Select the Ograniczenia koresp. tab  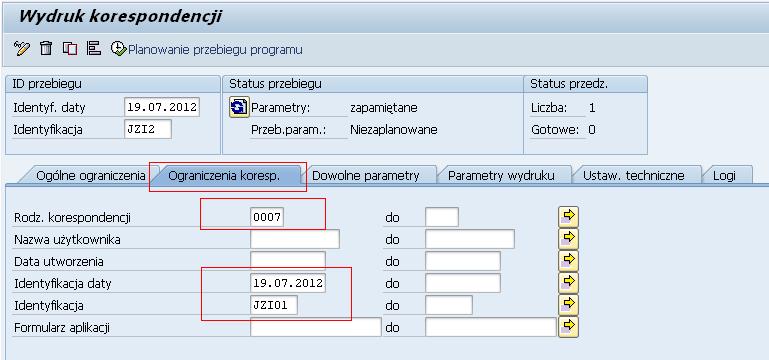(224, 176)
